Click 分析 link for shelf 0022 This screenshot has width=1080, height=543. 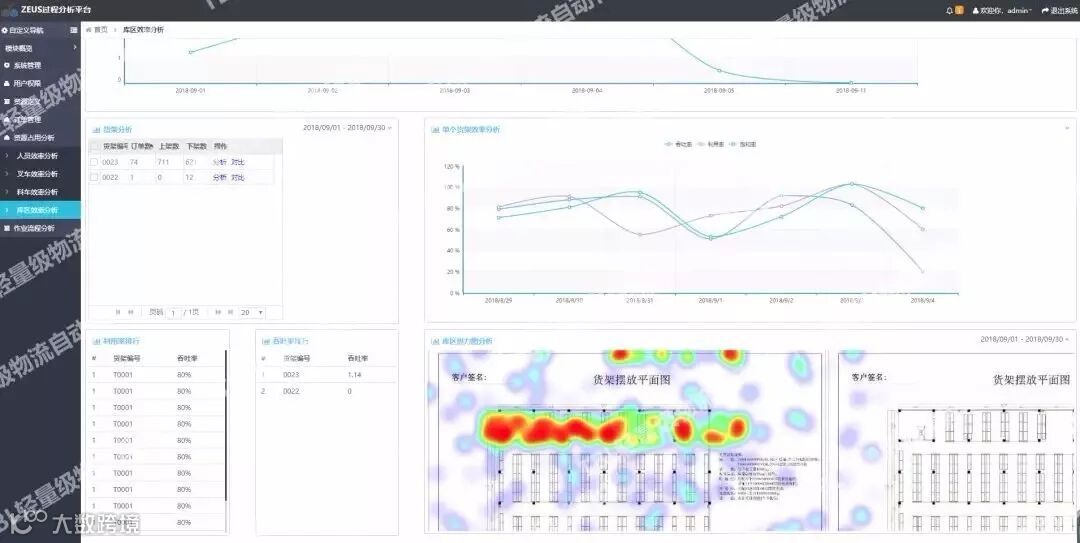[x=219, y=177]
